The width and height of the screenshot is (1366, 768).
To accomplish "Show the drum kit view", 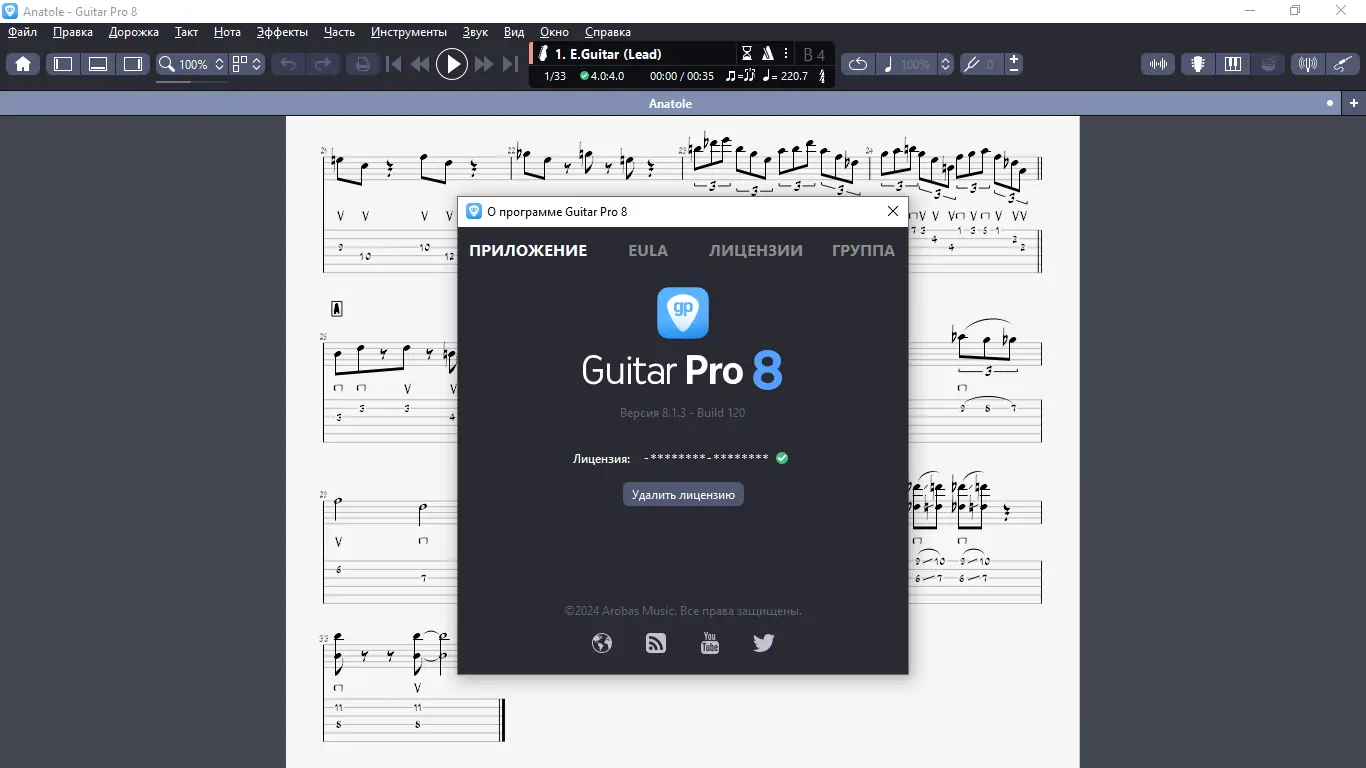I will 1268,64.
